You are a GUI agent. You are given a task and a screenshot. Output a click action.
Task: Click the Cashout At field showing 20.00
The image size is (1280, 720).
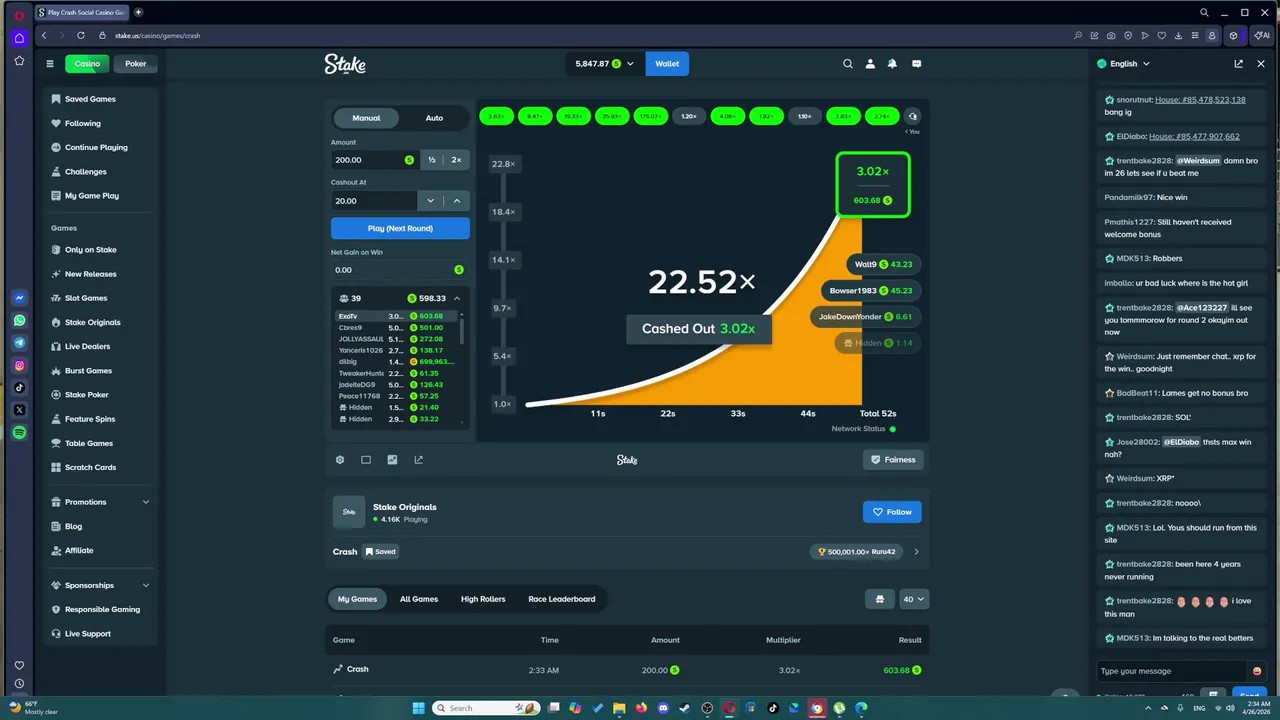pyautogui.click(x=374, y=201)
